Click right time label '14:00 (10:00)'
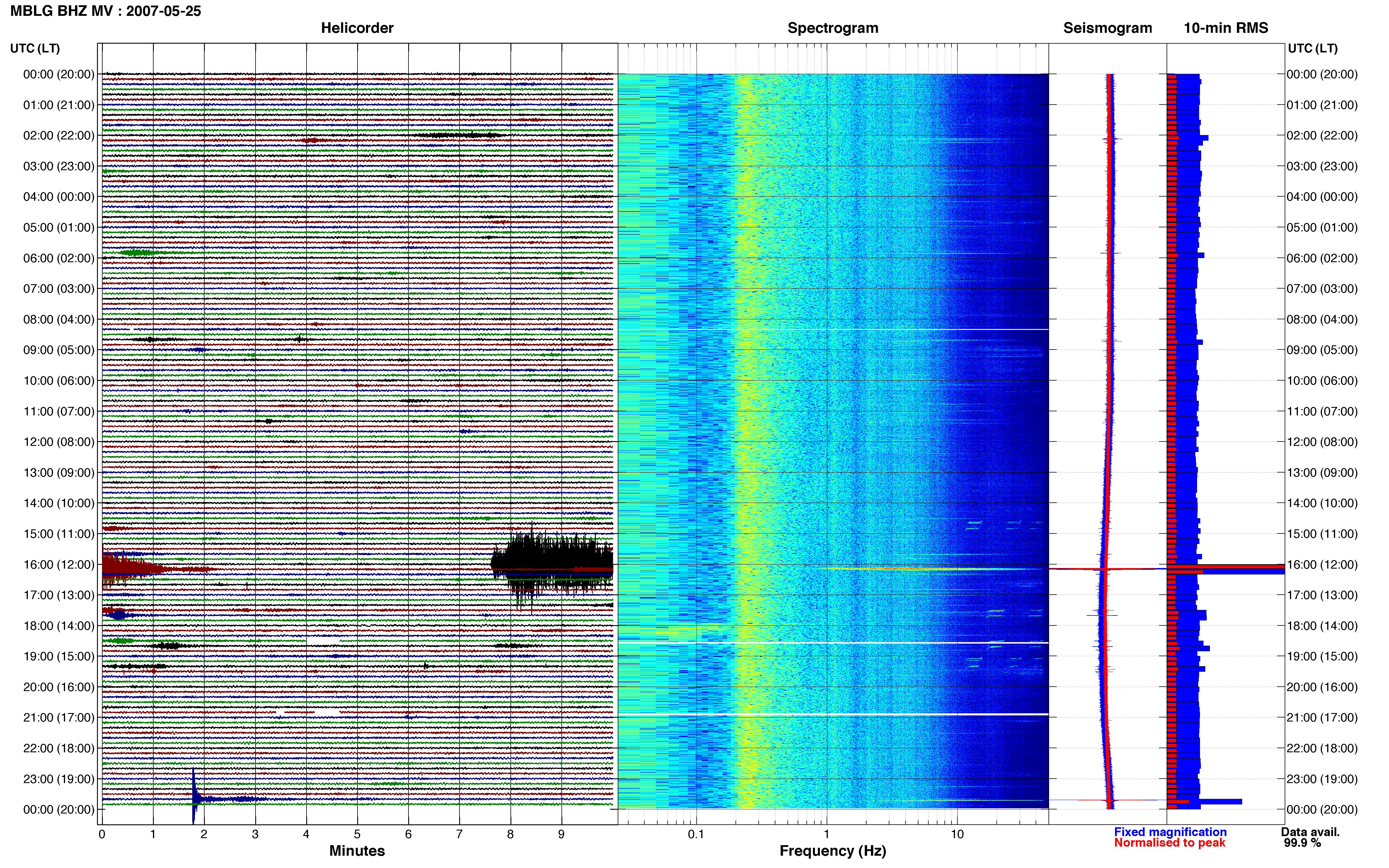The height and width of the screenshot is (868, 1389). click(x=1322, y=504)
